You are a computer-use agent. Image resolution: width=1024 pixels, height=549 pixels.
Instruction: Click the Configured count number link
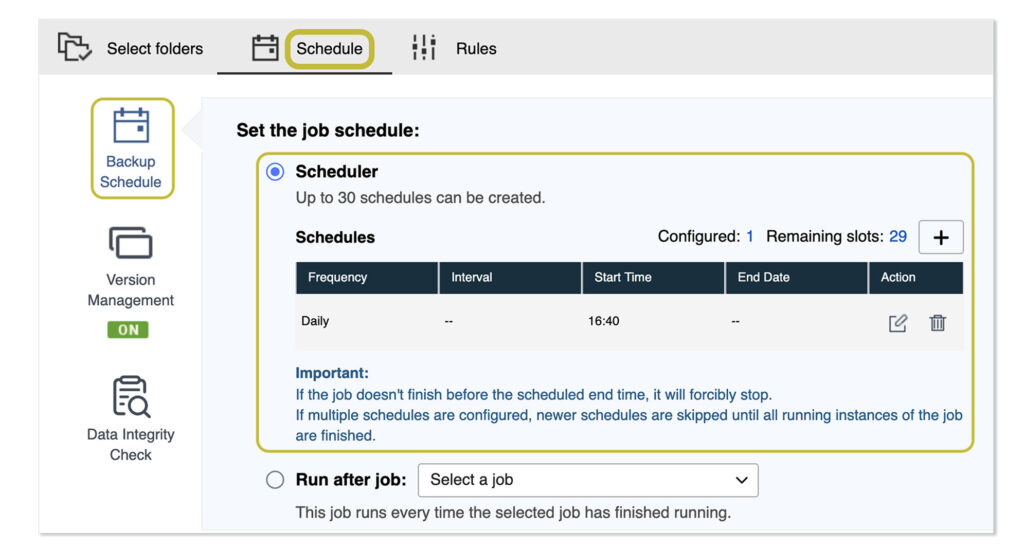[x=750, y=237]
